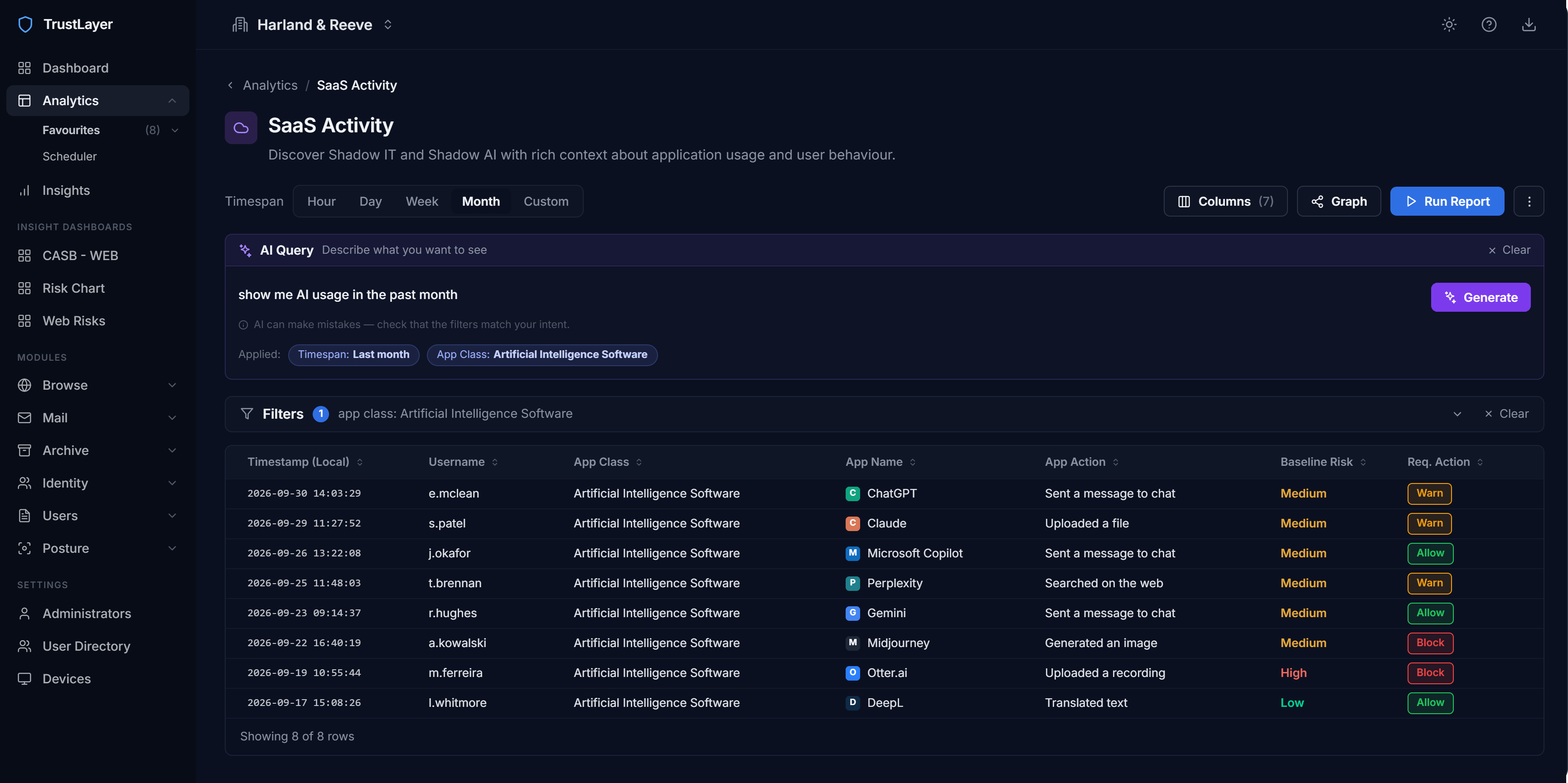Click the Otter.ai app icon
Screen dimensions: 1568x783
852,673
